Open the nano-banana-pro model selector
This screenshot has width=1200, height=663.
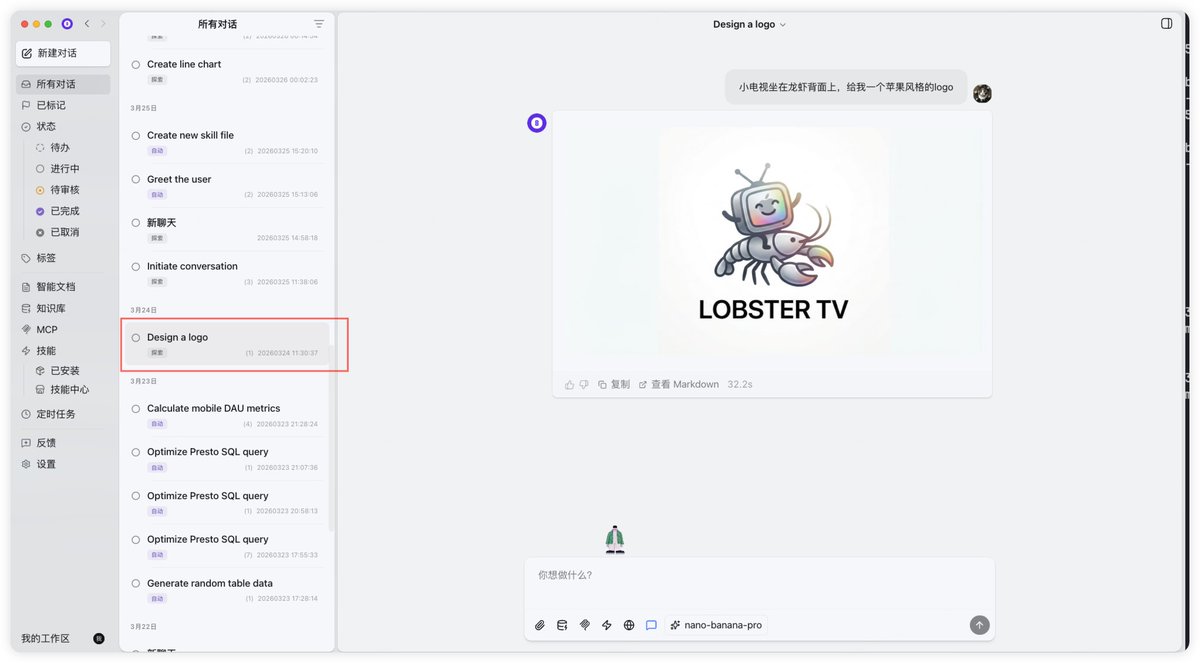click(x=716, y=625)
